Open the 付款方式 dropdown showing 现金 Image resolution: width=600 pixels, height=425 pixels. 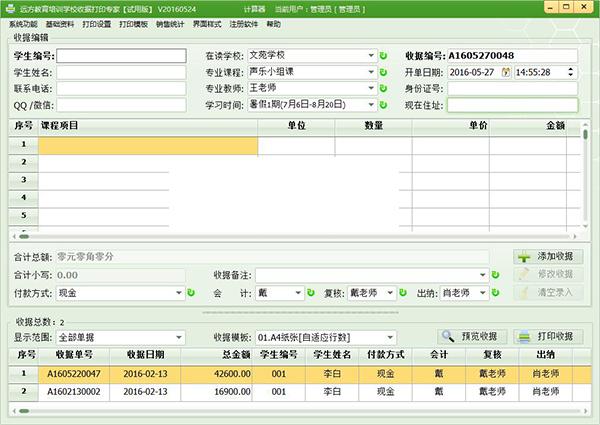coord(179,293)
